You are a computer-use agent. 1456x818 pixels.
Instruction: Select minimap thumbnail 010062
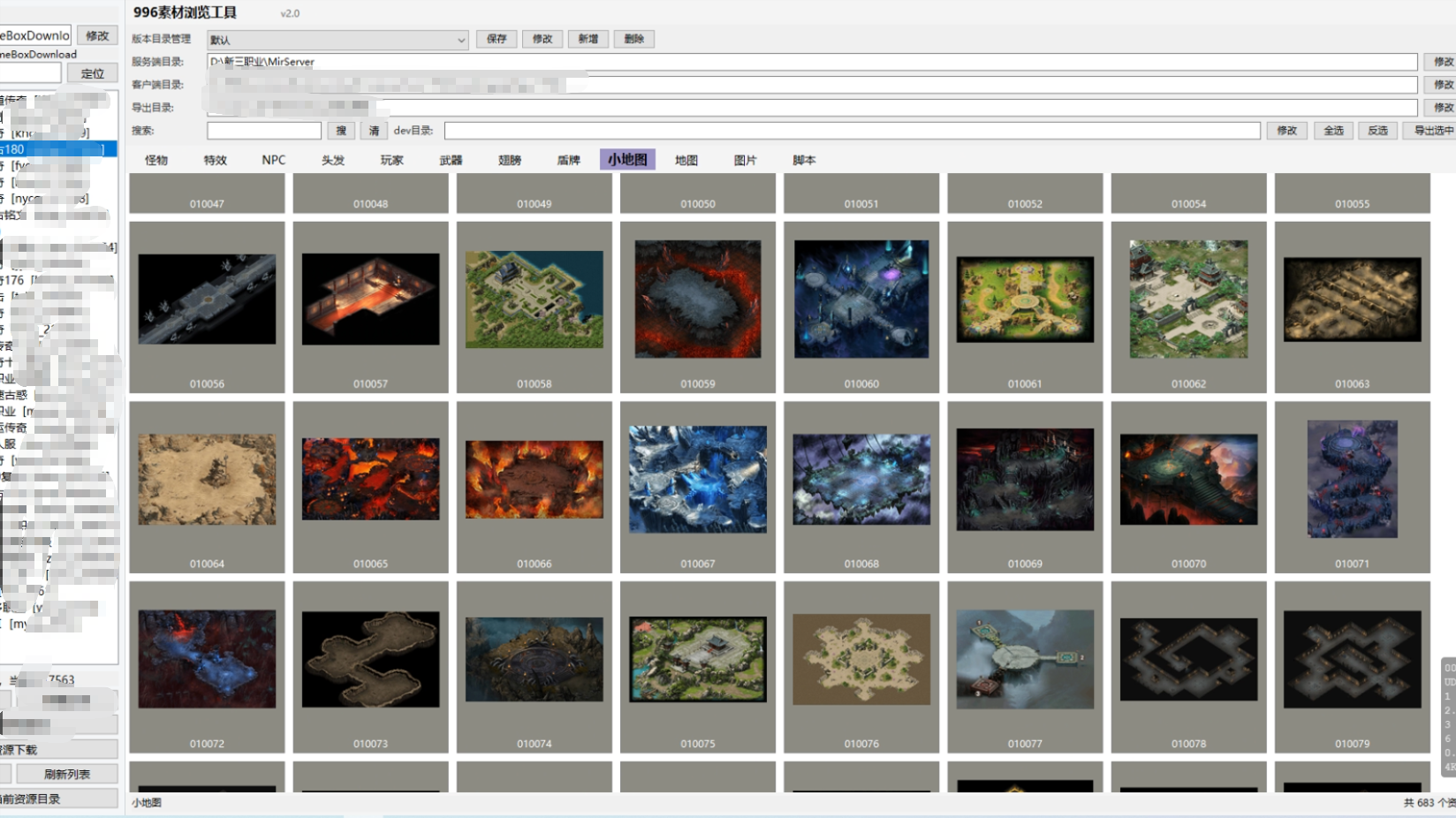tap(1188, 307)
